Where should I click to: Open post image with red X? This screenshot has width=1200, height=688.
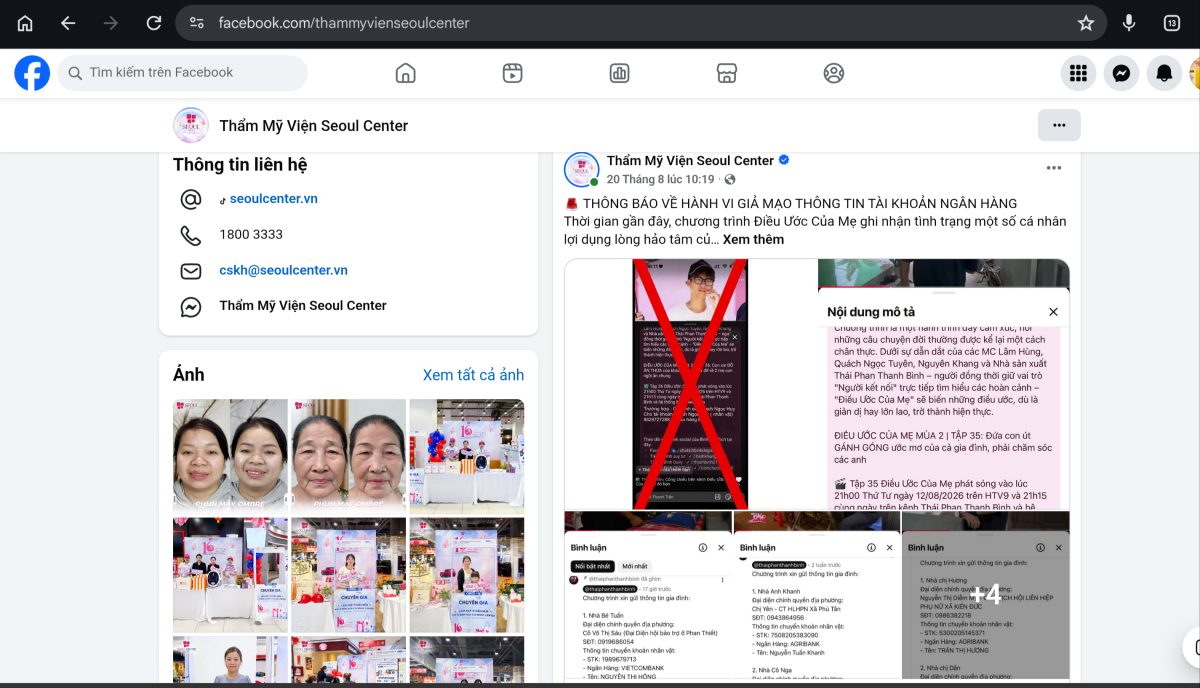690,384
